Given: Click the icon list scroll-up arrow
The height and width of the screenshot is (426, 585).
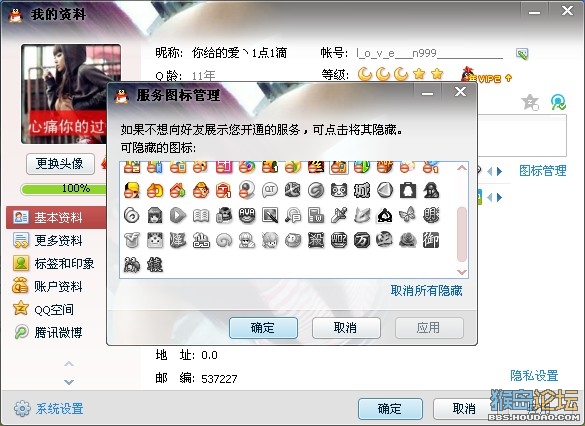Looking at the screenshot, I should click(462, 168).
